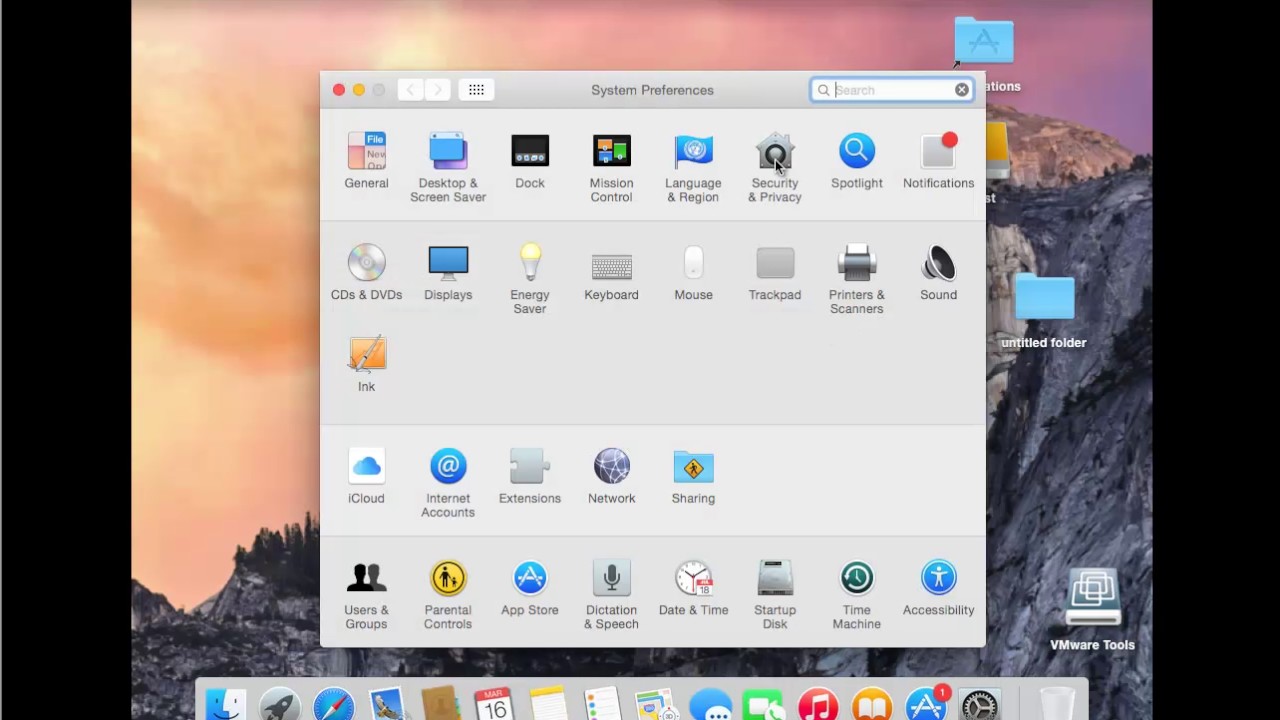Open Messages from the Dock
The height and width of the screenshot is (720, 1280).
tap(711, 706)
